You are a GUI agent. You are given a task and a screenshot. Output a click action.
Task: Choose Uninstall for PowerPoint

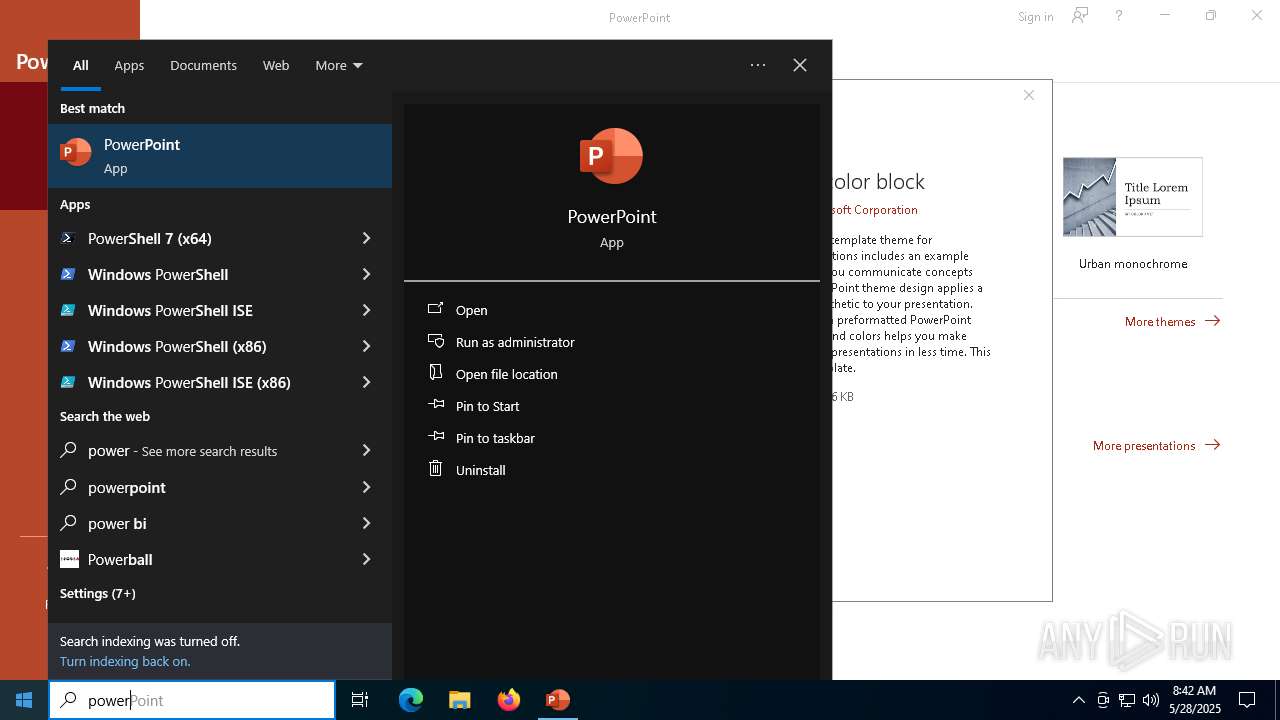[612, 470]
